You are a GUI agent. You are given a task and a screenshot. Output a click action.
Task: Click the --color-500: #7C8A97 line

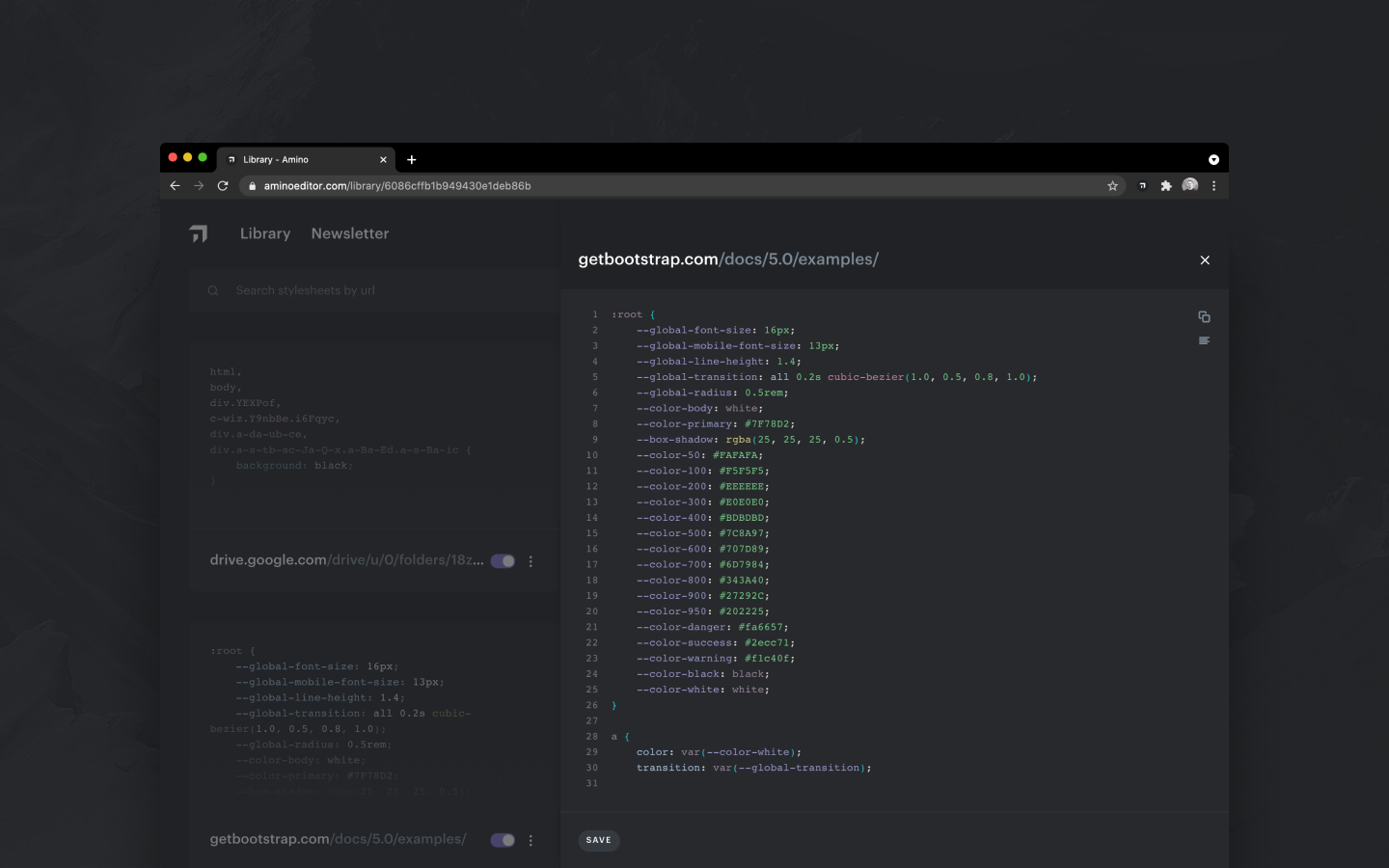pos(703,533)
